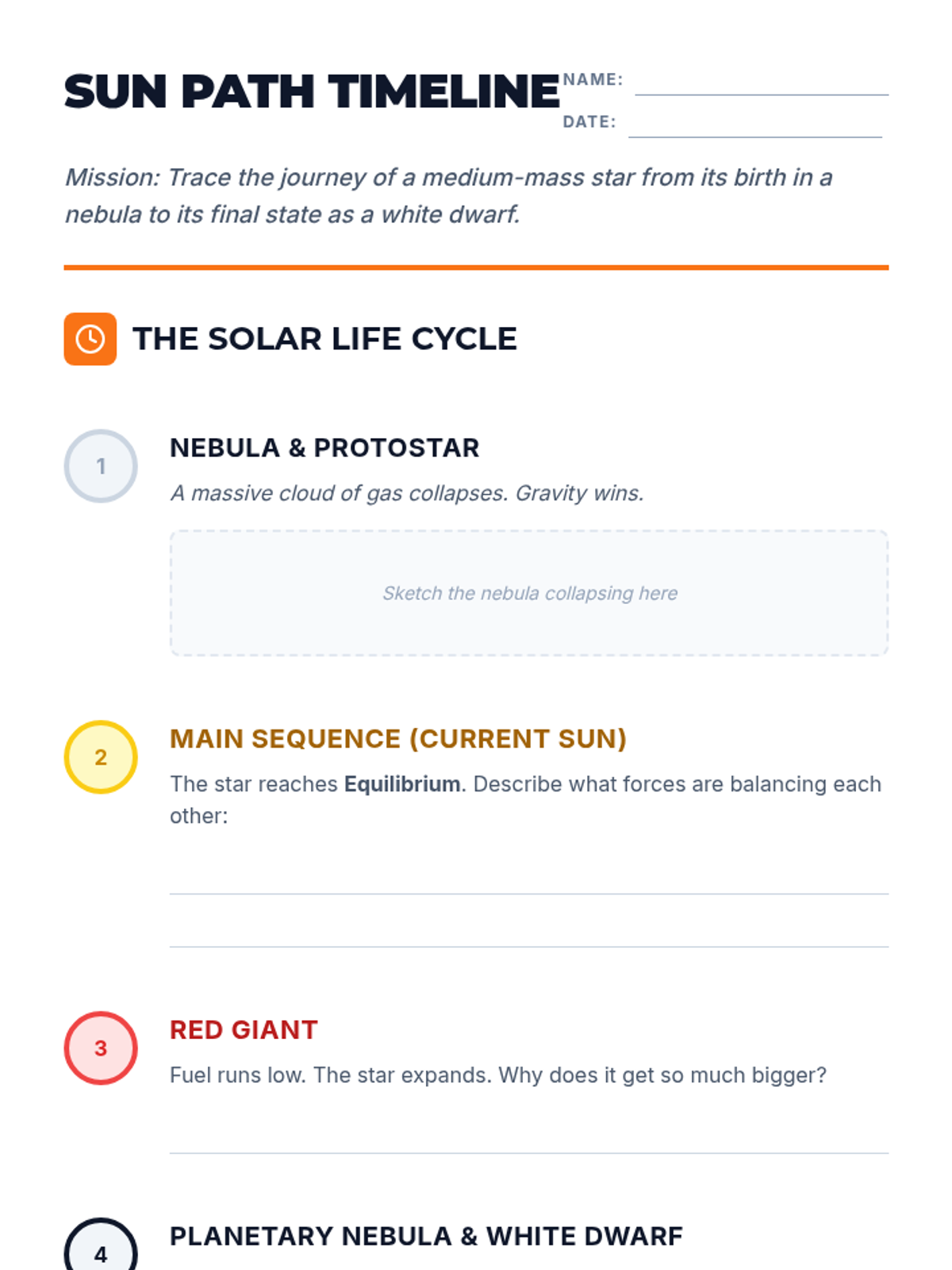Screen dimensions: 952x1270
Task: Click MAIN SEQUENCE (CURRENT SUN) heading
Action: [398, 739]
